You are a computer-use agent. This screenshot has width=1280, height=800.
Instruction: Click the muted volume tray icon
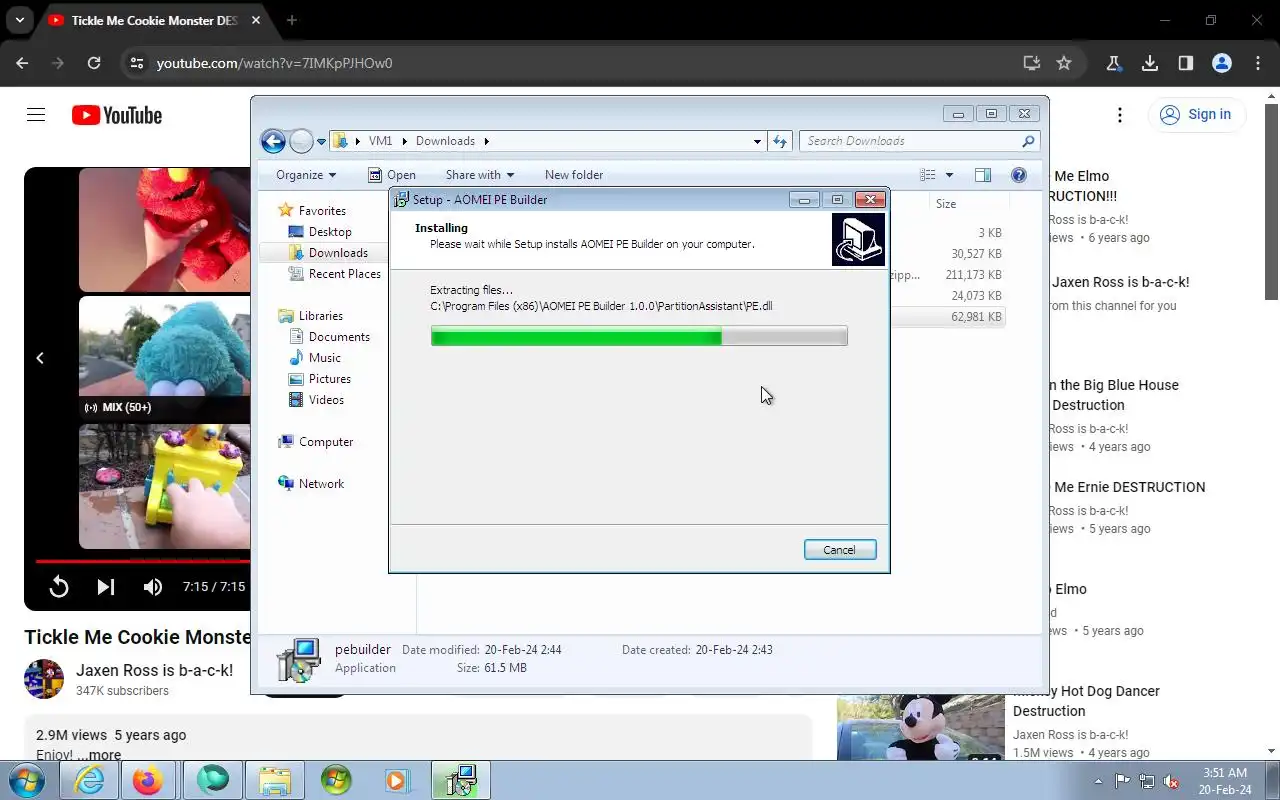click(1170, 781)
